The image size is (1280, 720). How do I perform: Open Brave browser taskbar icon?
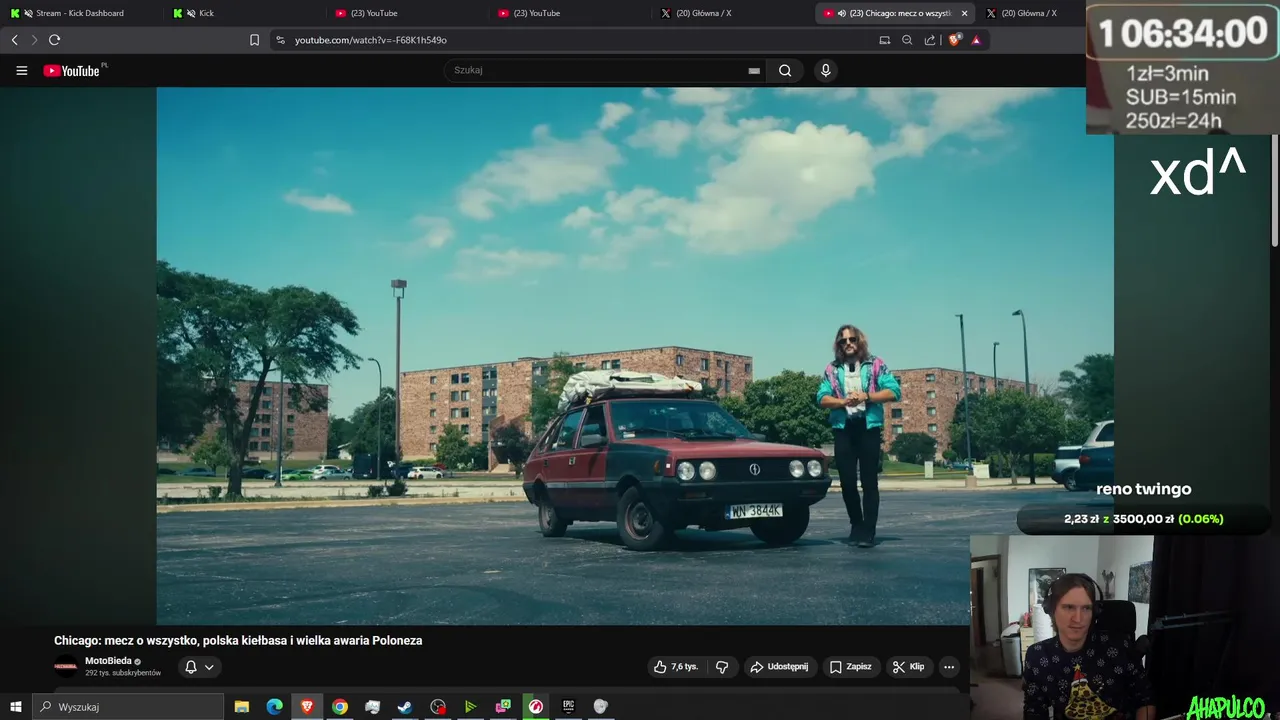click(x=307, y=707)
